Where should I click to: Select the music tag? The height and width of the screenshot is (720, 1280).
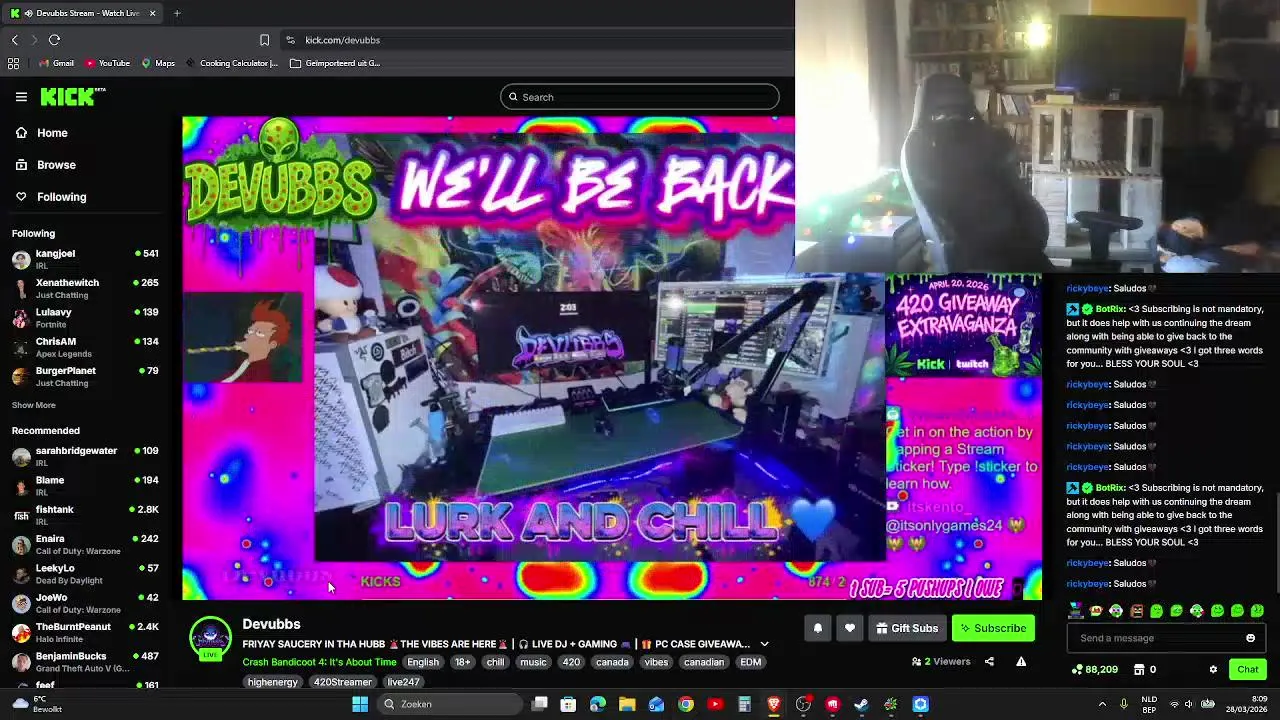[533, 662]
